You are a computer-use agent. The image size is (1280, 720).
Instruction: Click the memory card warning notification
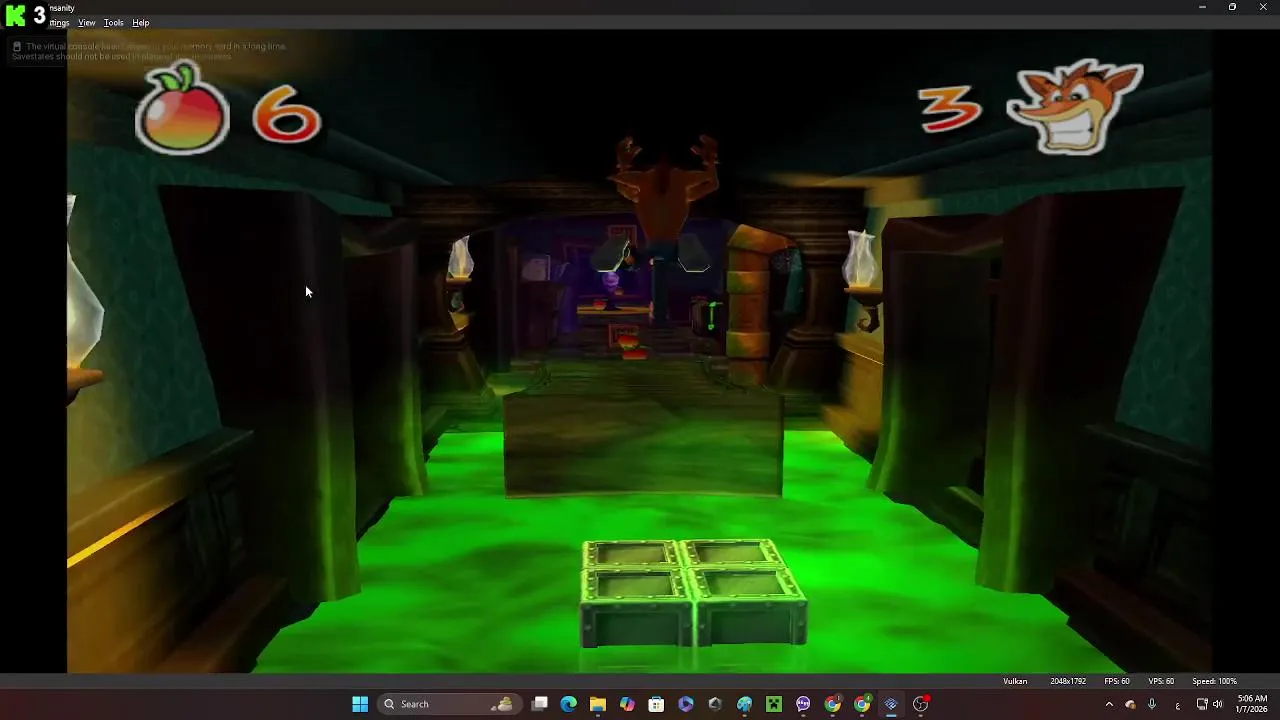[150, 51]
